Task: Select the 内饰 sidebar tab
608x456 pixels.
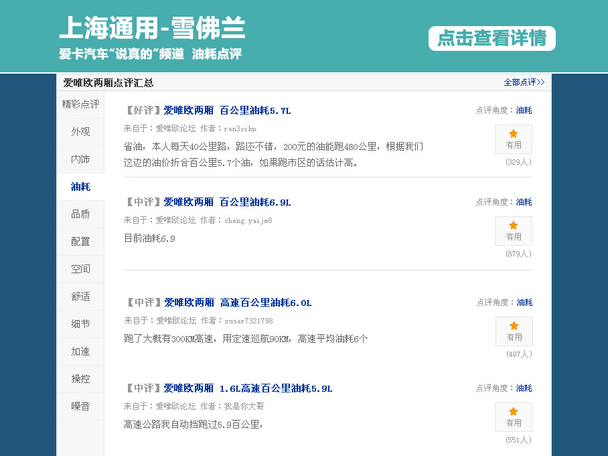Action: tap(80, 159)
